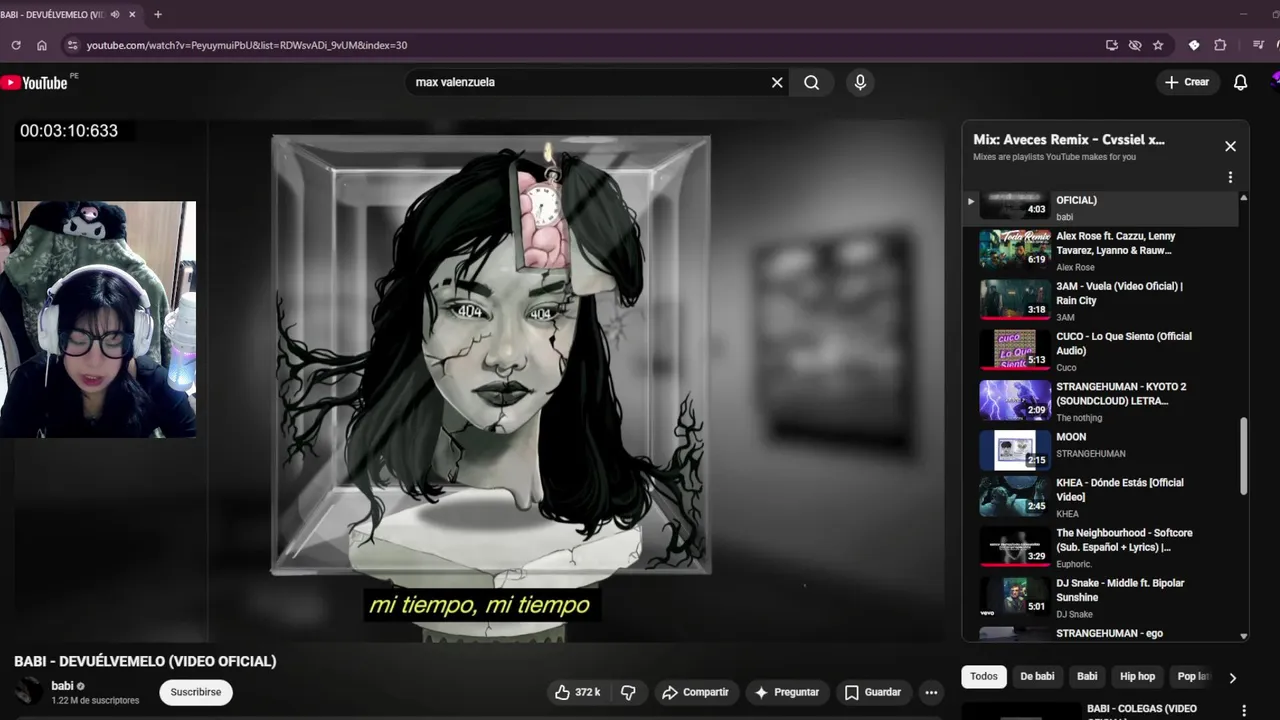This screenshot has width=1280, height=720.
Task: Start voice search with the microphone icon
Action: point(860,82)
